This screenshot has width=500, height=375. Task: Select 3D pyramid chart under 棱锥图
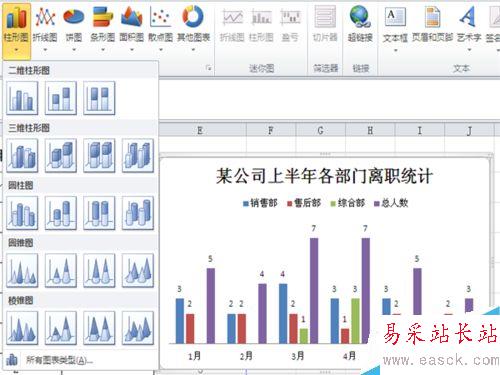tap(138, 328)
